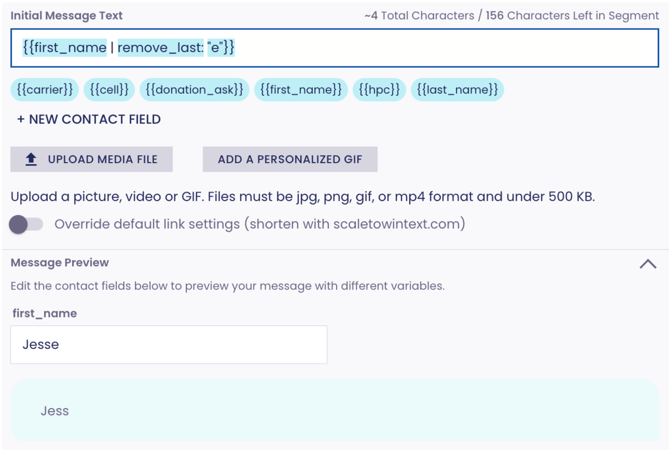Collapse the Message Preview section chevron
This screenshot has width=670, height=450.
point(648,264)
